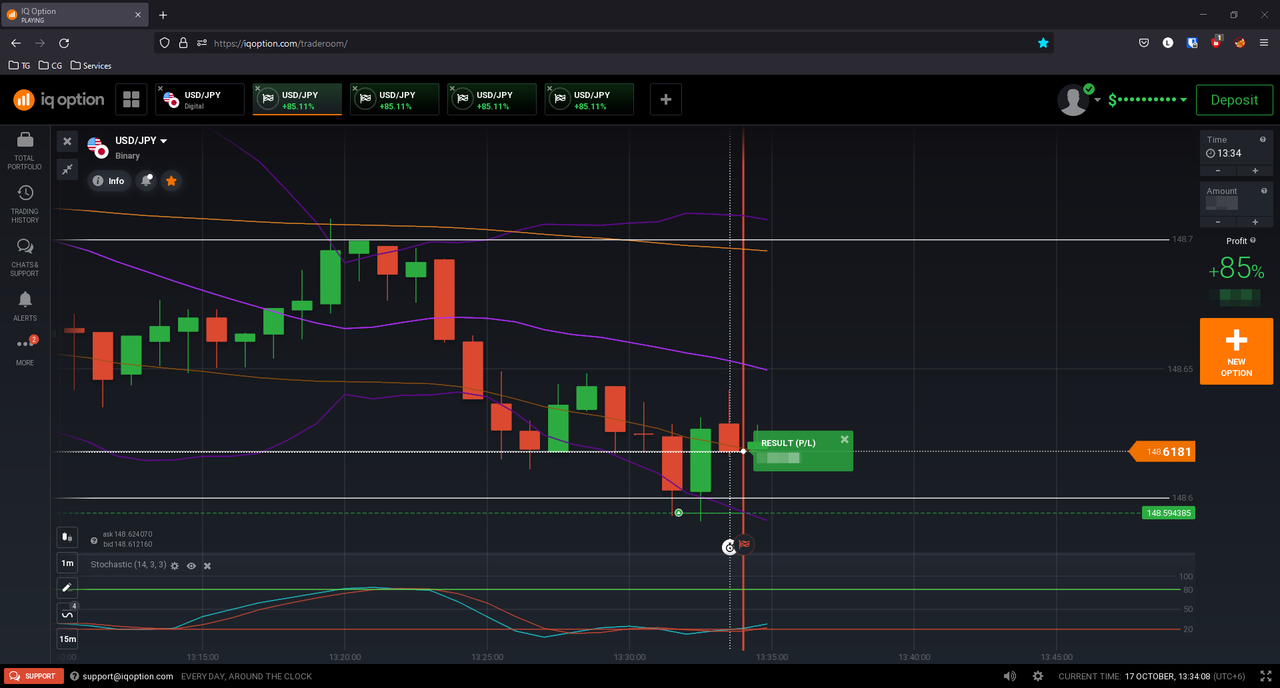
Task: Open the Firefox hamburger menu
Action: 1264,43
